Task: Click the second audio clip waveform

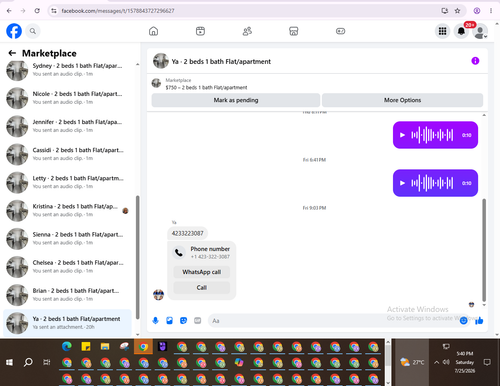Action: coord(432,183)
